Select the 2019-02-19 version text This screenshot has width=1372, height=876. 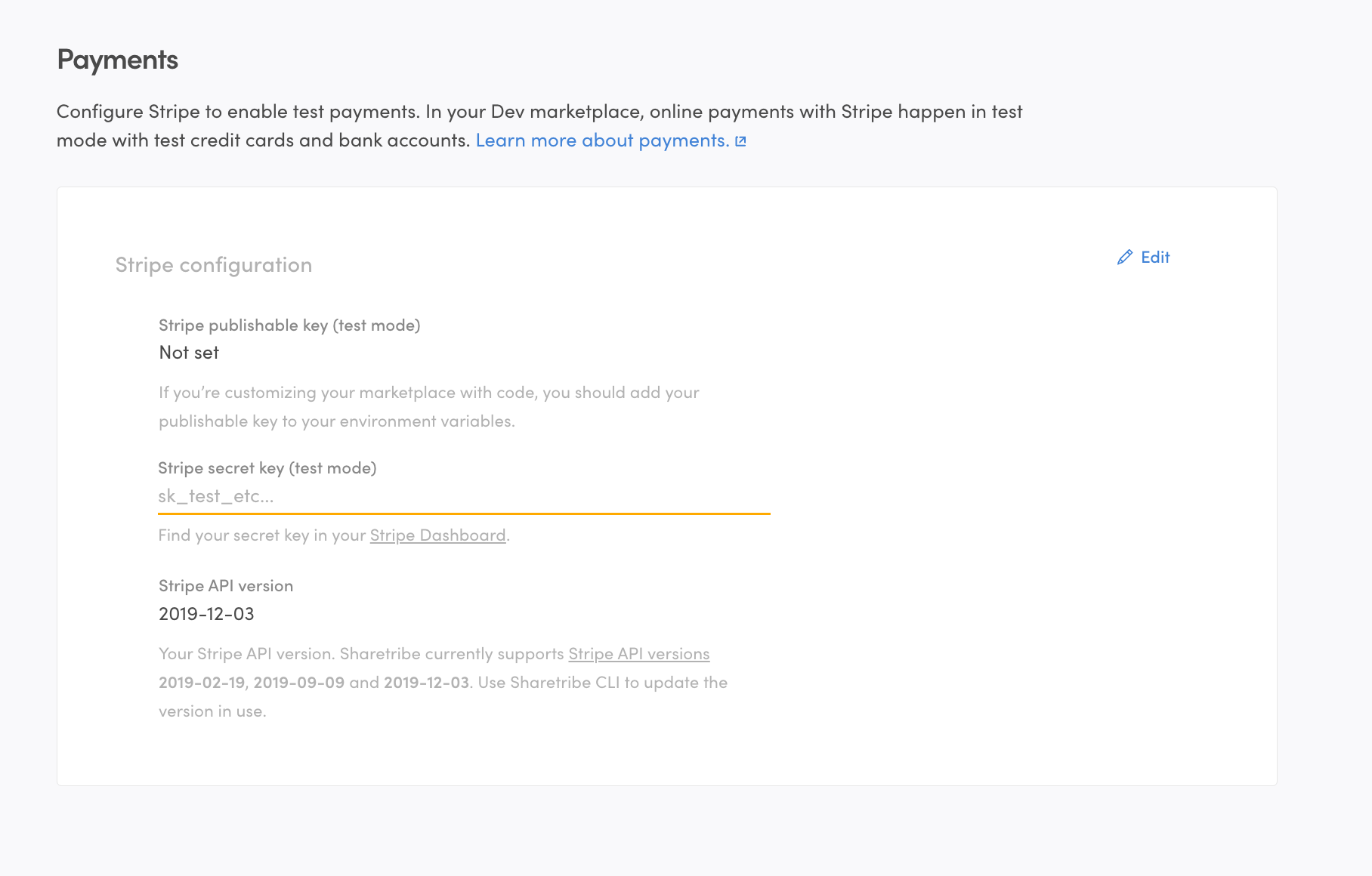click(x=200, y=682)
